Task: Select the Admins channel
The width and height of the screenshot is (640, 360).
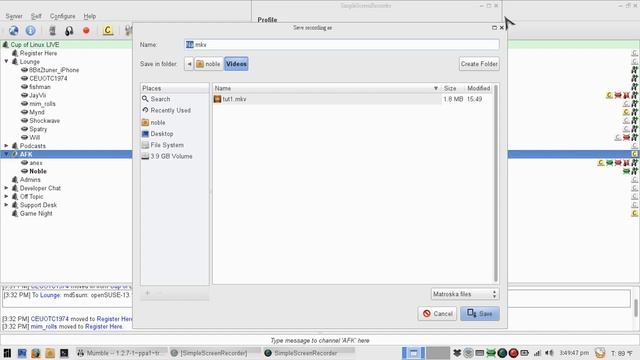Action: coord(30,180)
